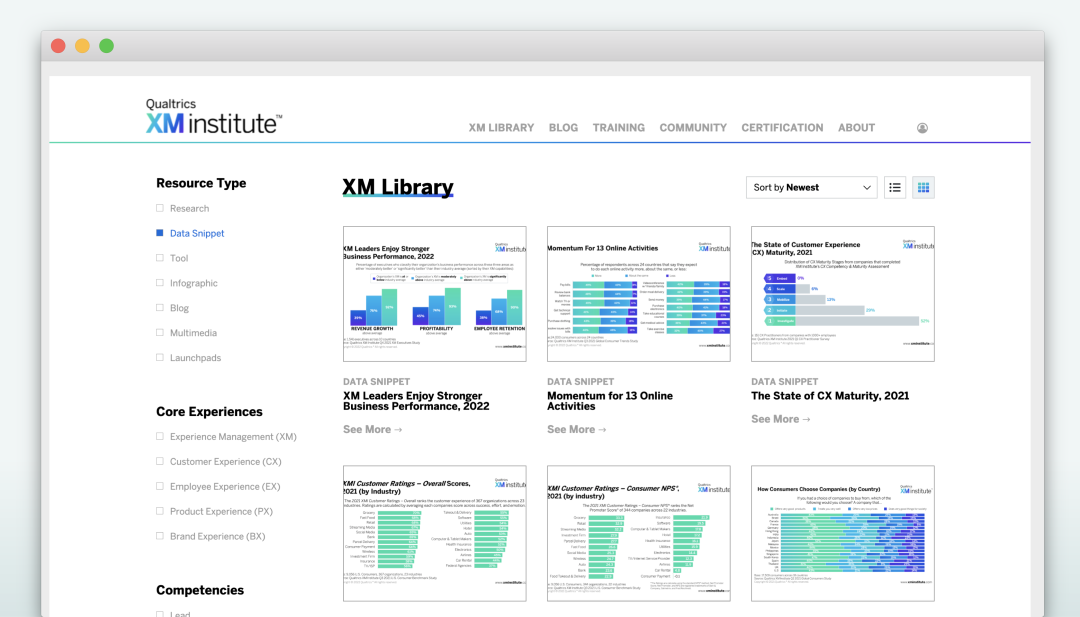Select the Blog resource type checkbox

160,308
